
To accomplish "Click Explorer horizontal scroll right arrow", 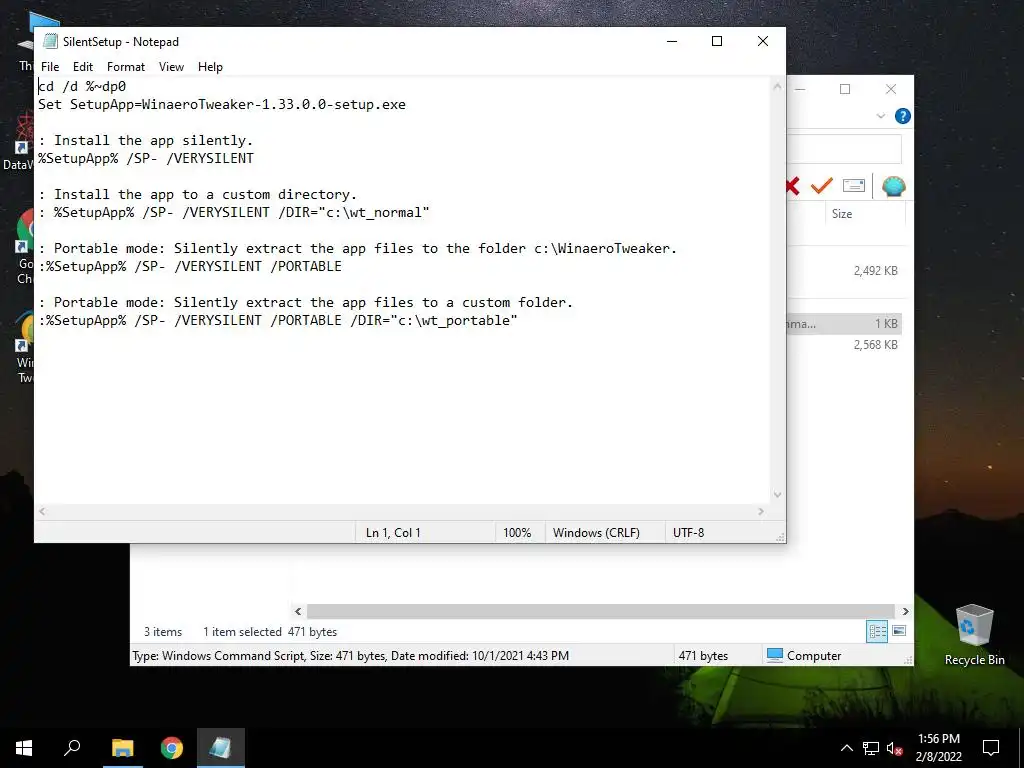I will pyautogui.click(x=905, y=611).
